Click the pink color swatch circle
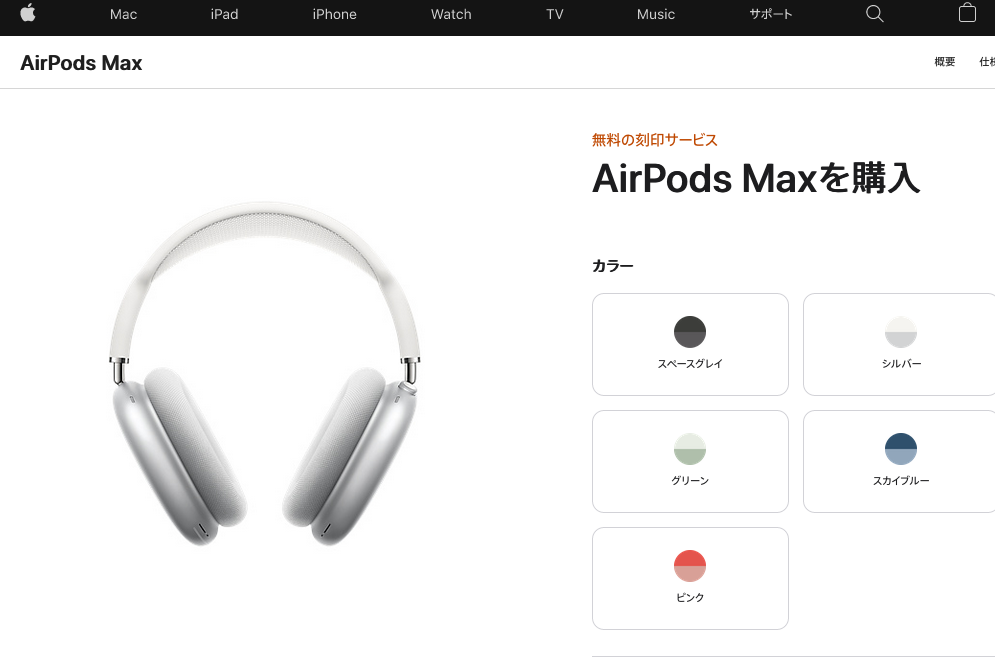This screenshot has height=672, width=995. click(x=690, y=565)
